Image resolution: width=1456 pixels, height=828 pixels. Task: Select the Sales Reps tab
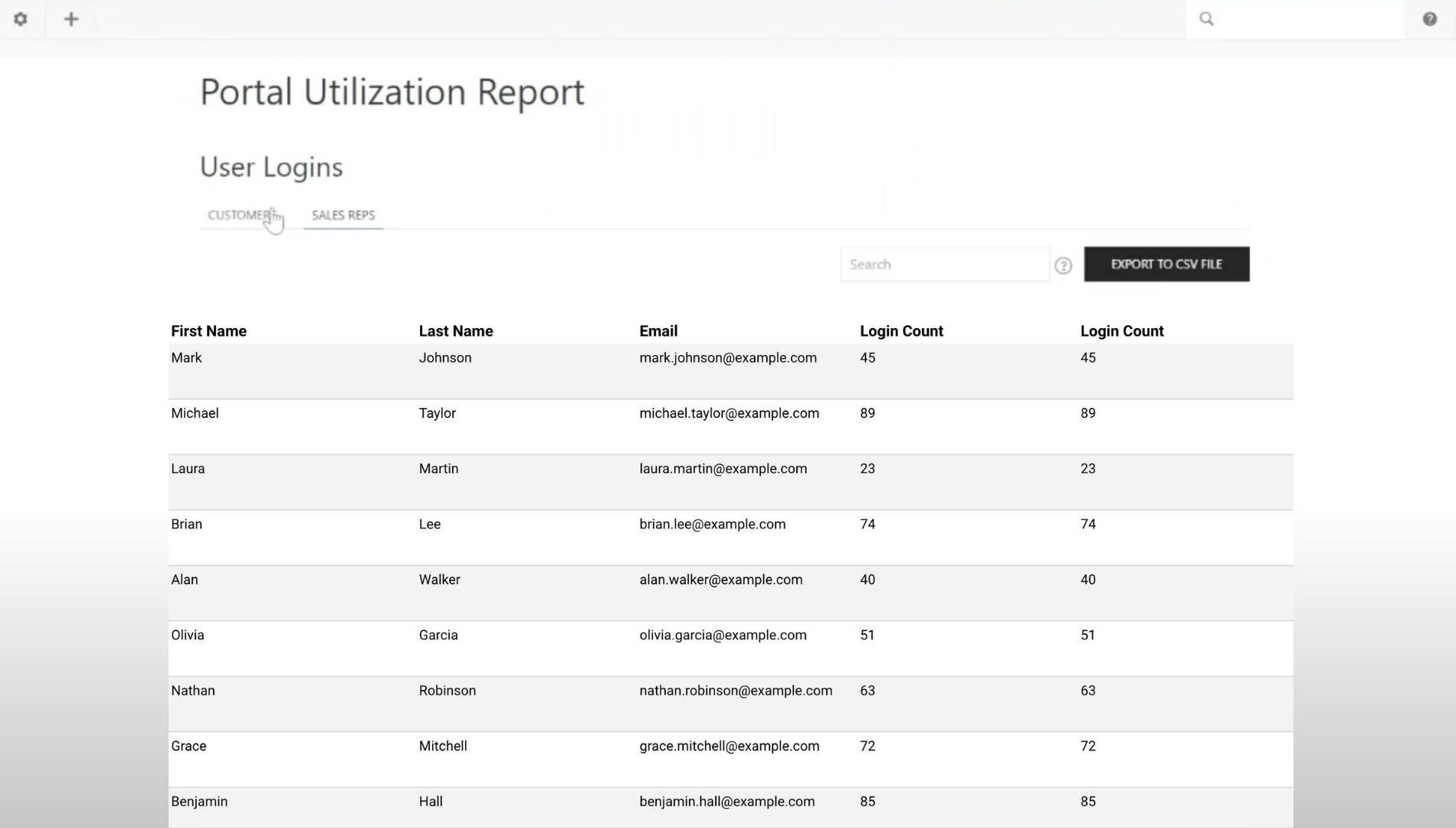(343, 215)
